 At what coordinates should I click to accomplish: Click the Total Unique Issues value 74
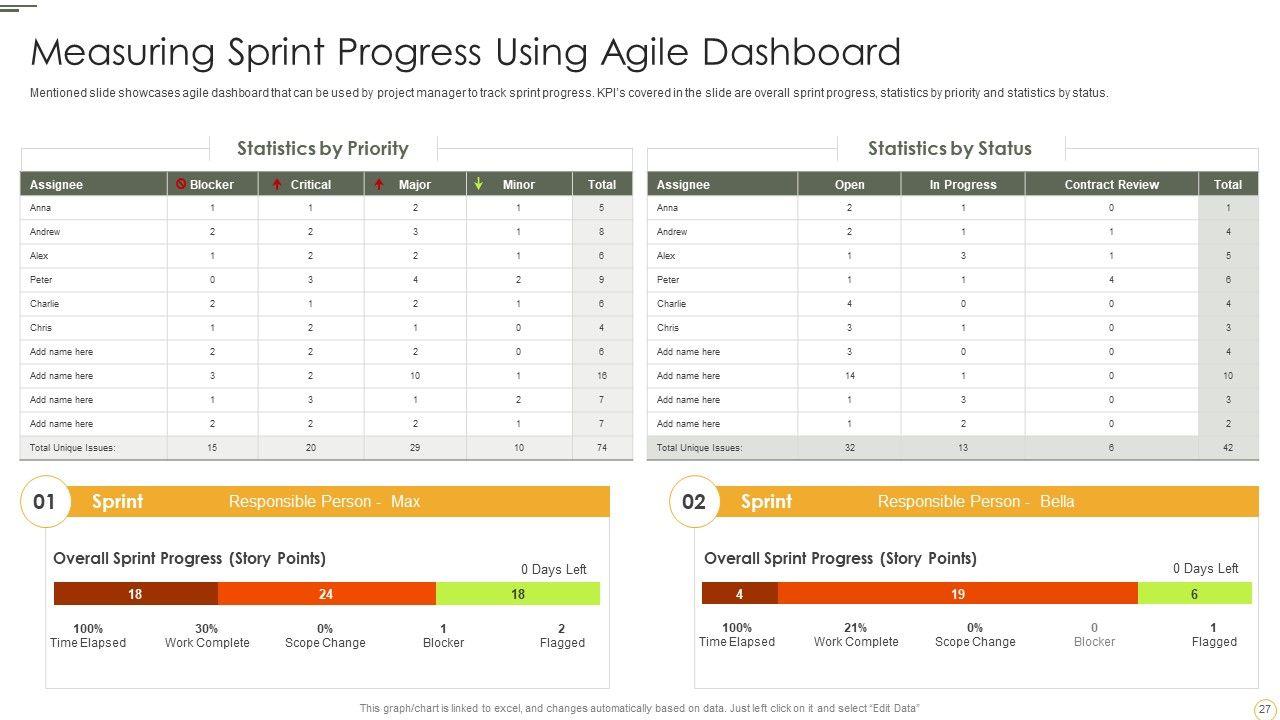[602, 448]
